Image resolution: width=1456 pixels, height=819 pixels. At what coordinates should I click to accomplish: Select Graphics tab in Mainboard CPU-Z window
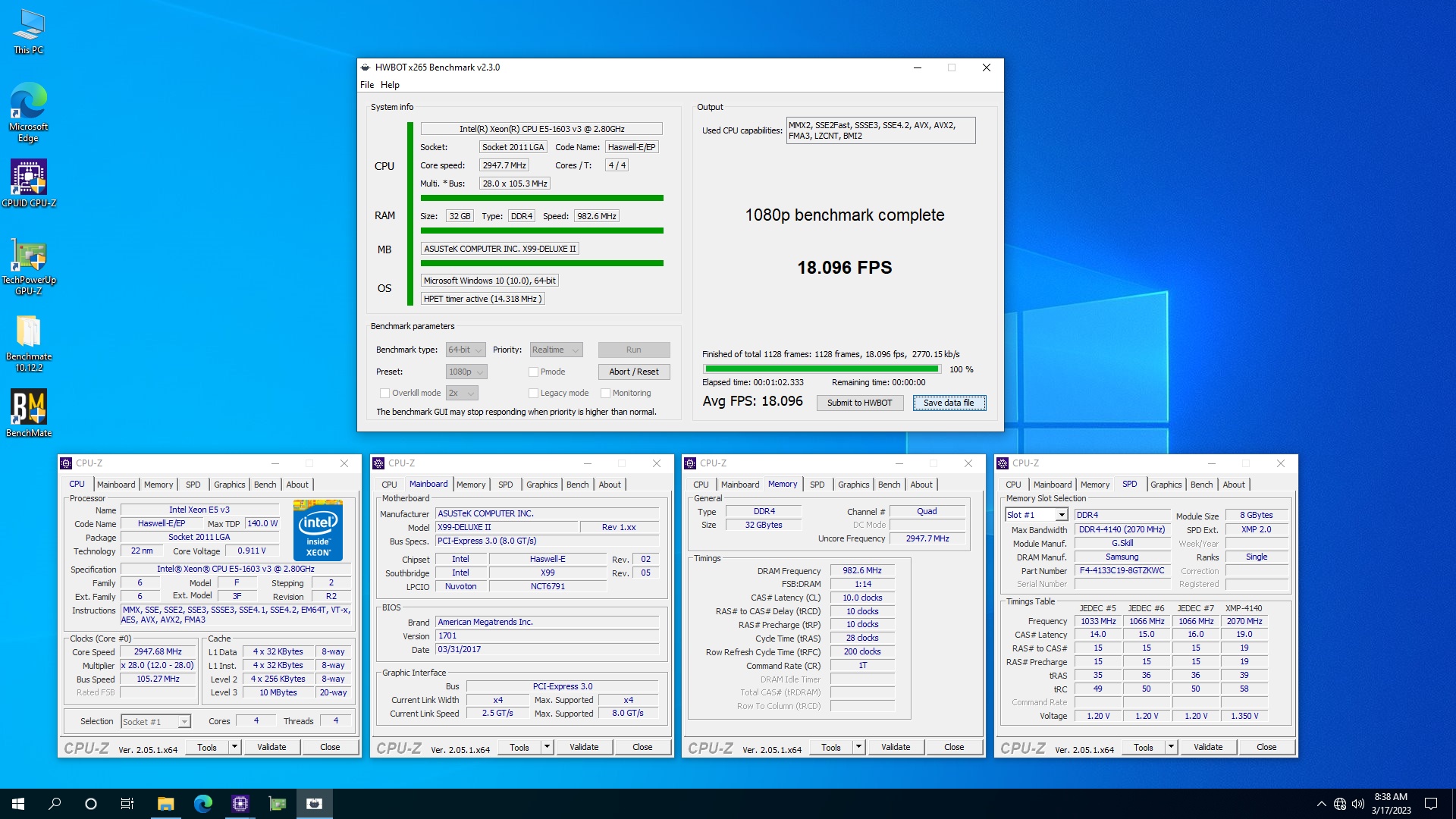point(541,485)
